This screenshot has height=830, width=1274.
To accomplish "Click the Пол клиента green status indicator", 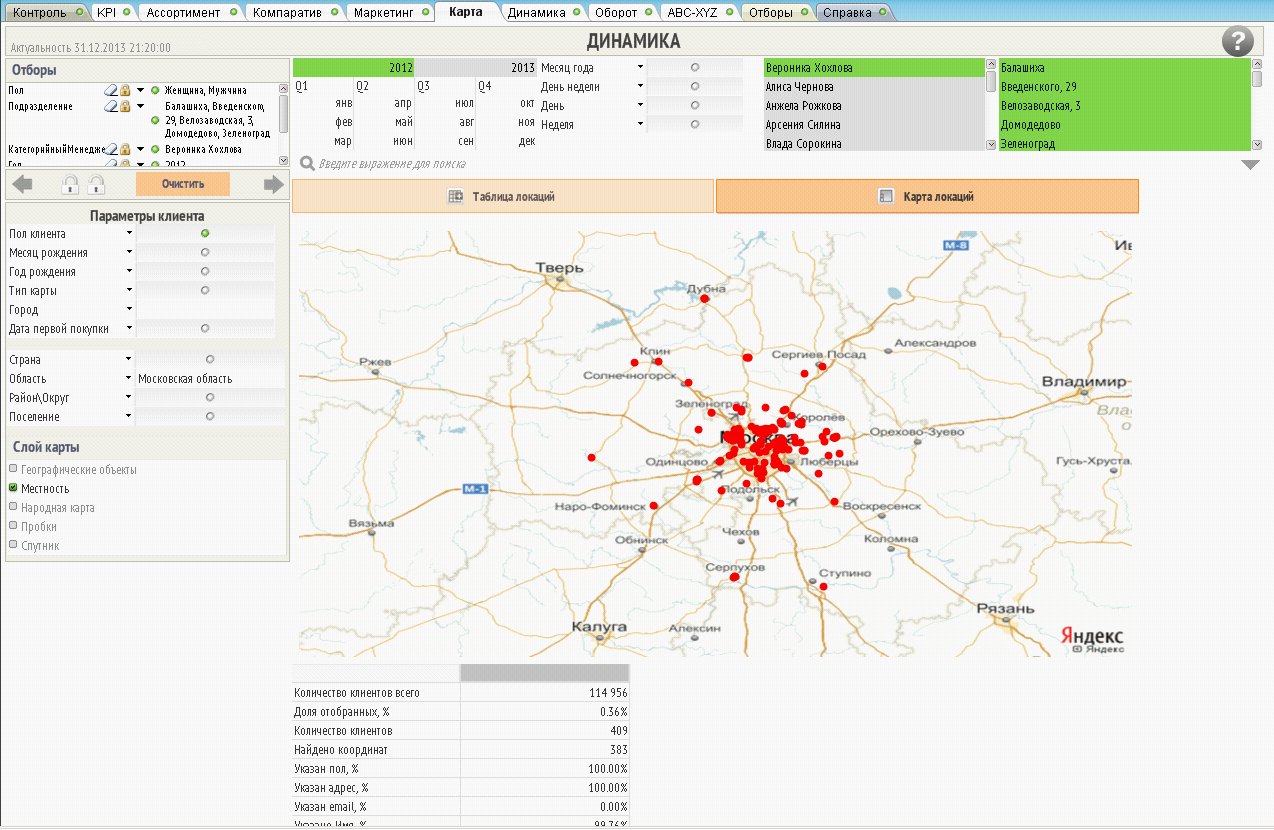I will point(205,233).
